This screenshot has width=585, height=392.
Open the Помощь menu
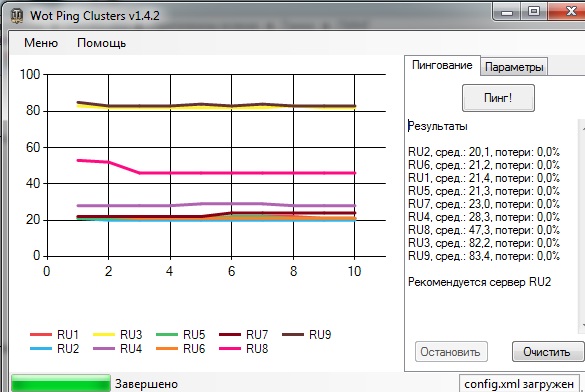(x=101, y=43)
